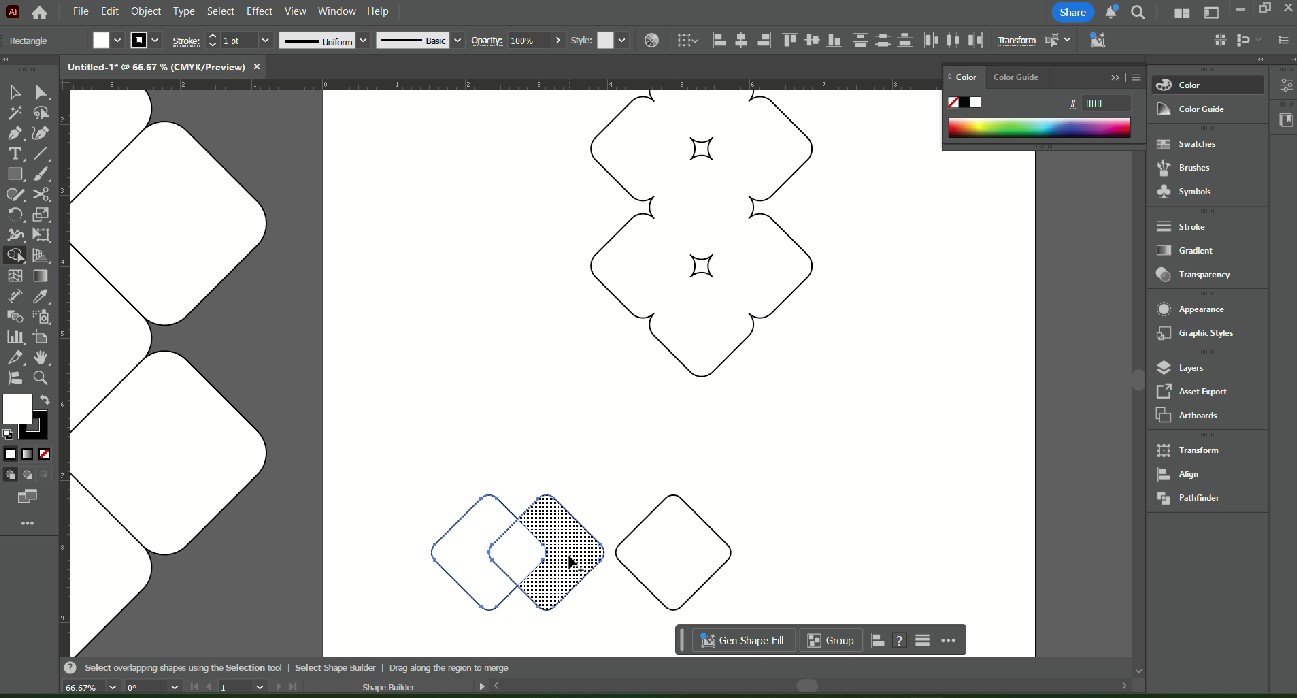The width and height of the screenshot is (1297, 698).
Task: Open the stroke weight dropdown
Action: pos(265,40)
